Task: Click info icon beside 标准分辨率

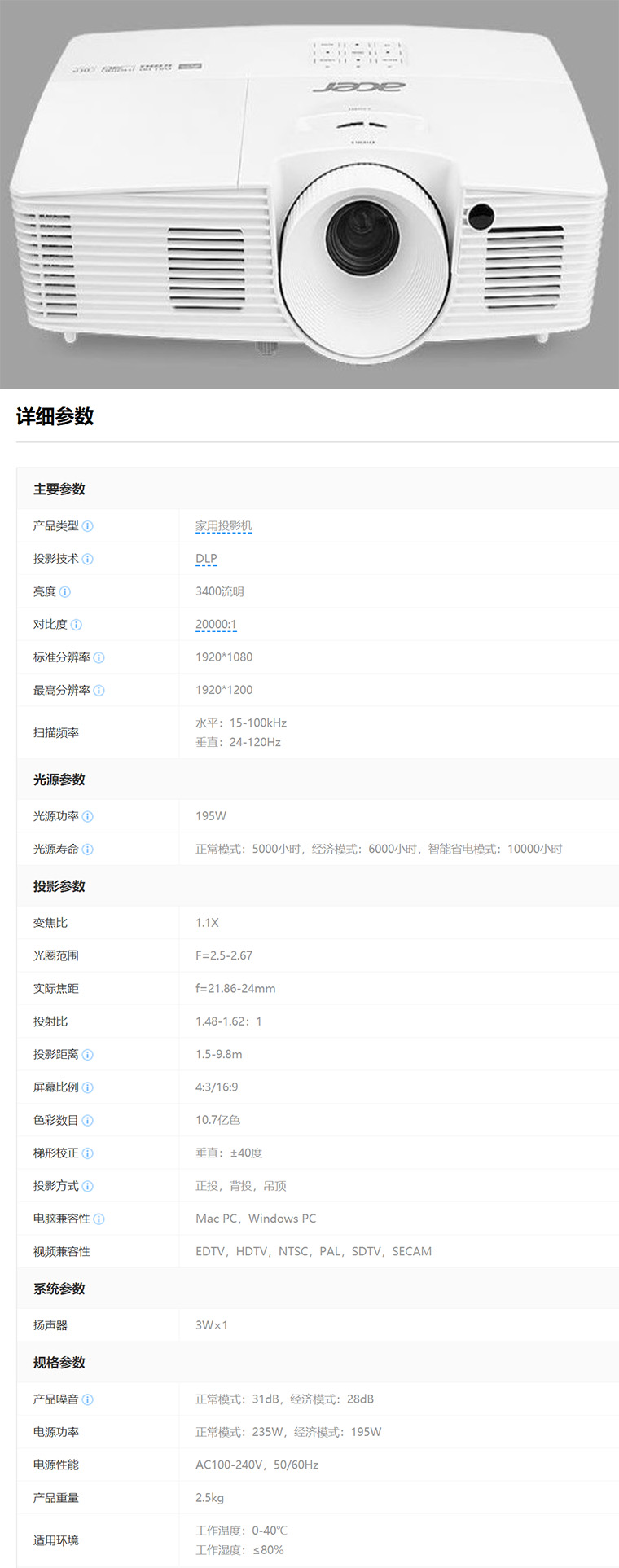Action: pos(99,657)
